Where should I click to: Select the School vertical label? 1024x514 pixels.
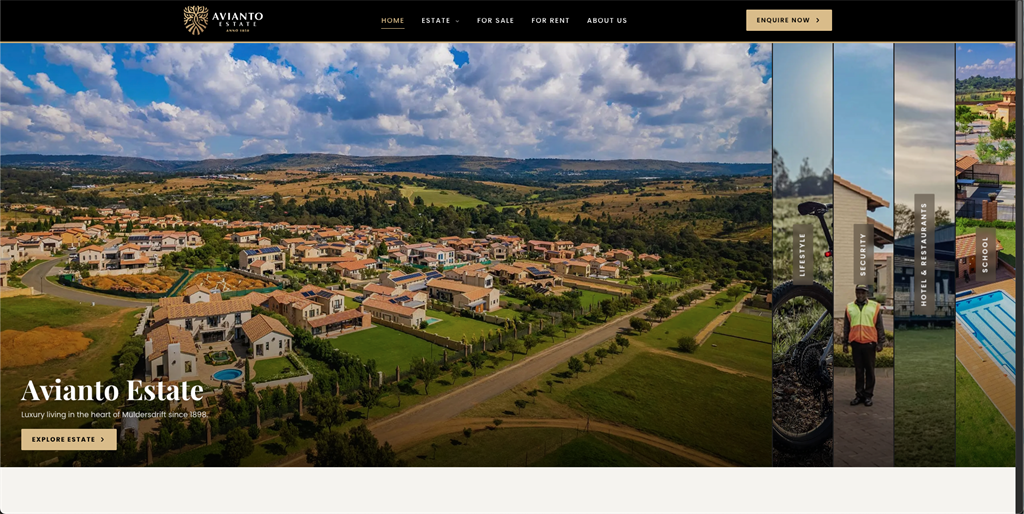(x=985, y=255)
